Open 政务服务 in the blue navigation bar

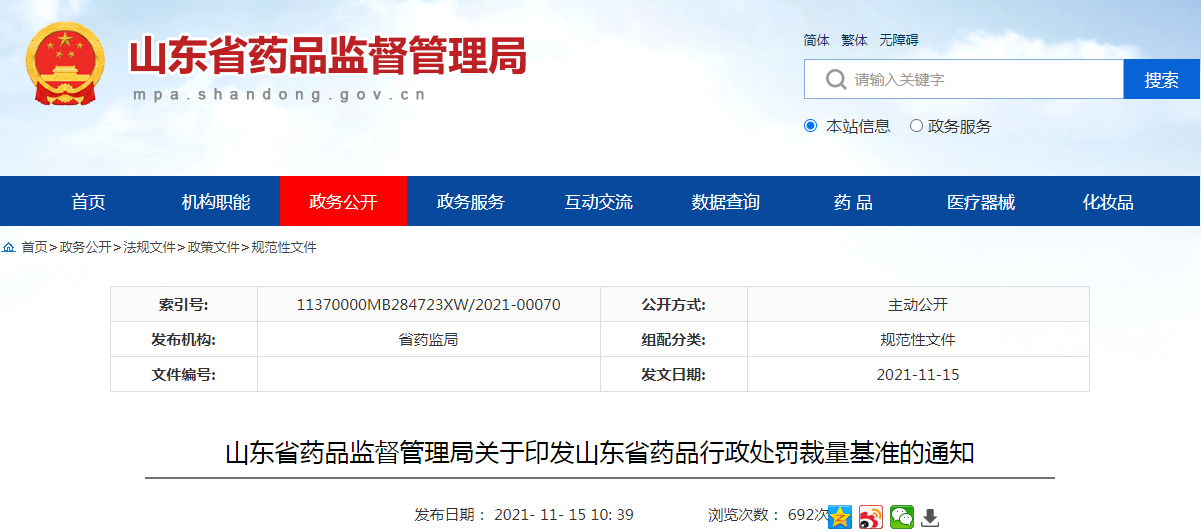(471, 202)
